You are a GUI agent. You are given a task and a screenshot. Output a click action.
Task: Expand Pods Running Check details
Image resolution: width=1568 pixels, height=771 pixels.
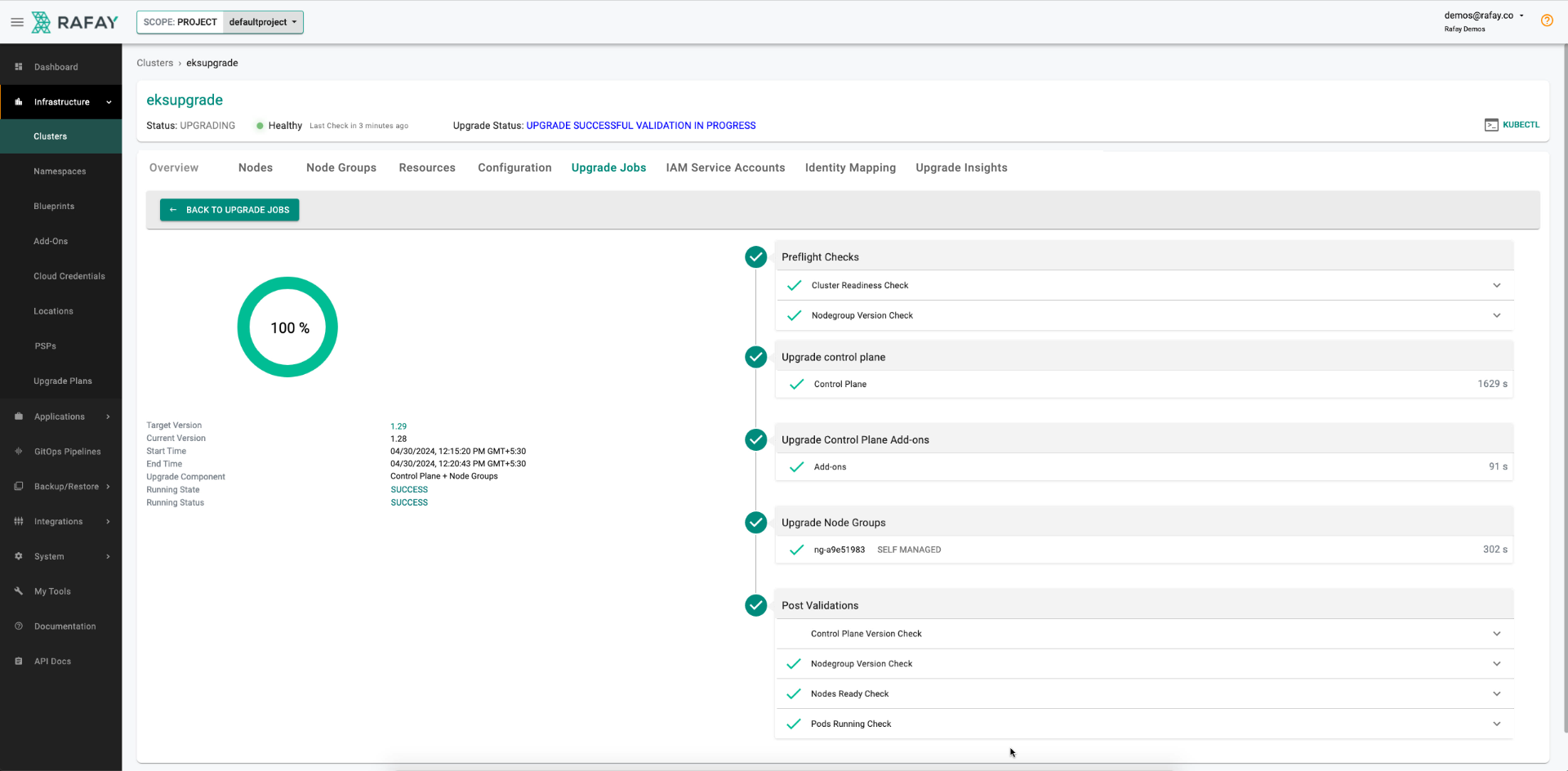point(1497,724)
